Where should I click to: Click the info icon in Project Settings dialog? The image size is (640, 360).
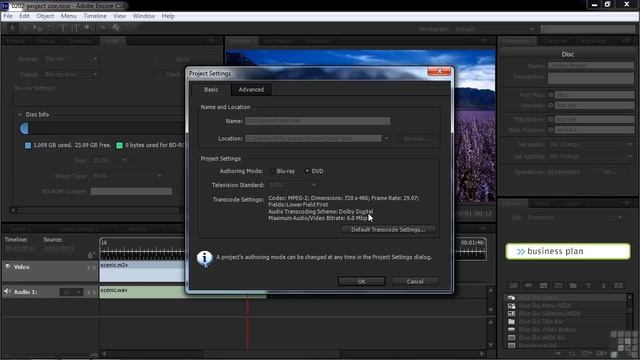[x=204, y=258]
